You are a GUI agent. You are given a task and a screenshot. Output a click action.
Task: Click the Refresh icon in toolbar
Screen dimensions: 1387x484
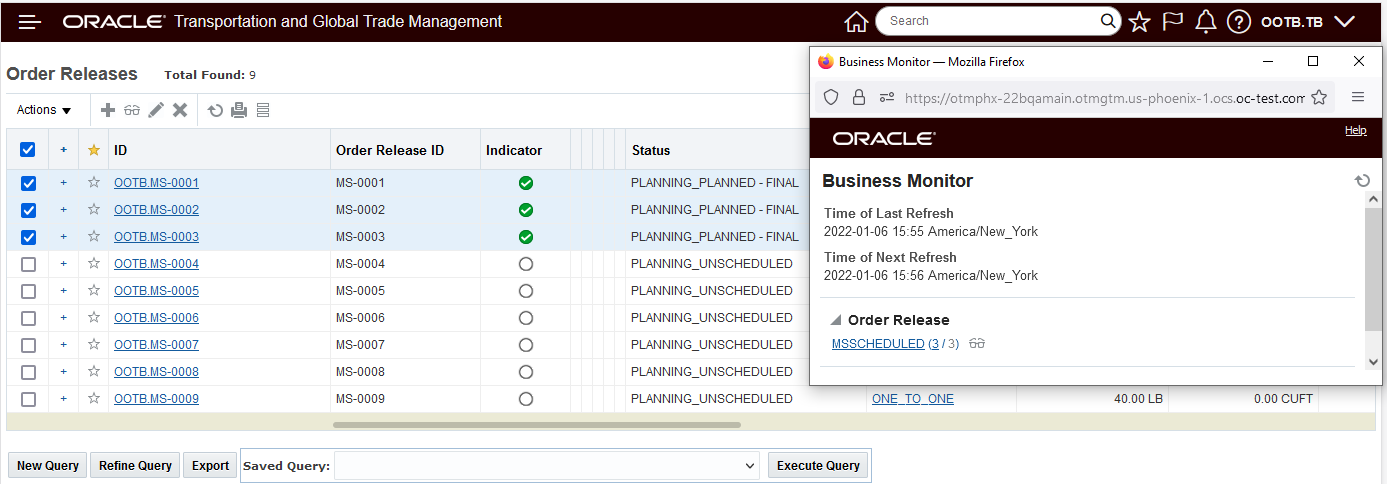[x=215, y=110]
